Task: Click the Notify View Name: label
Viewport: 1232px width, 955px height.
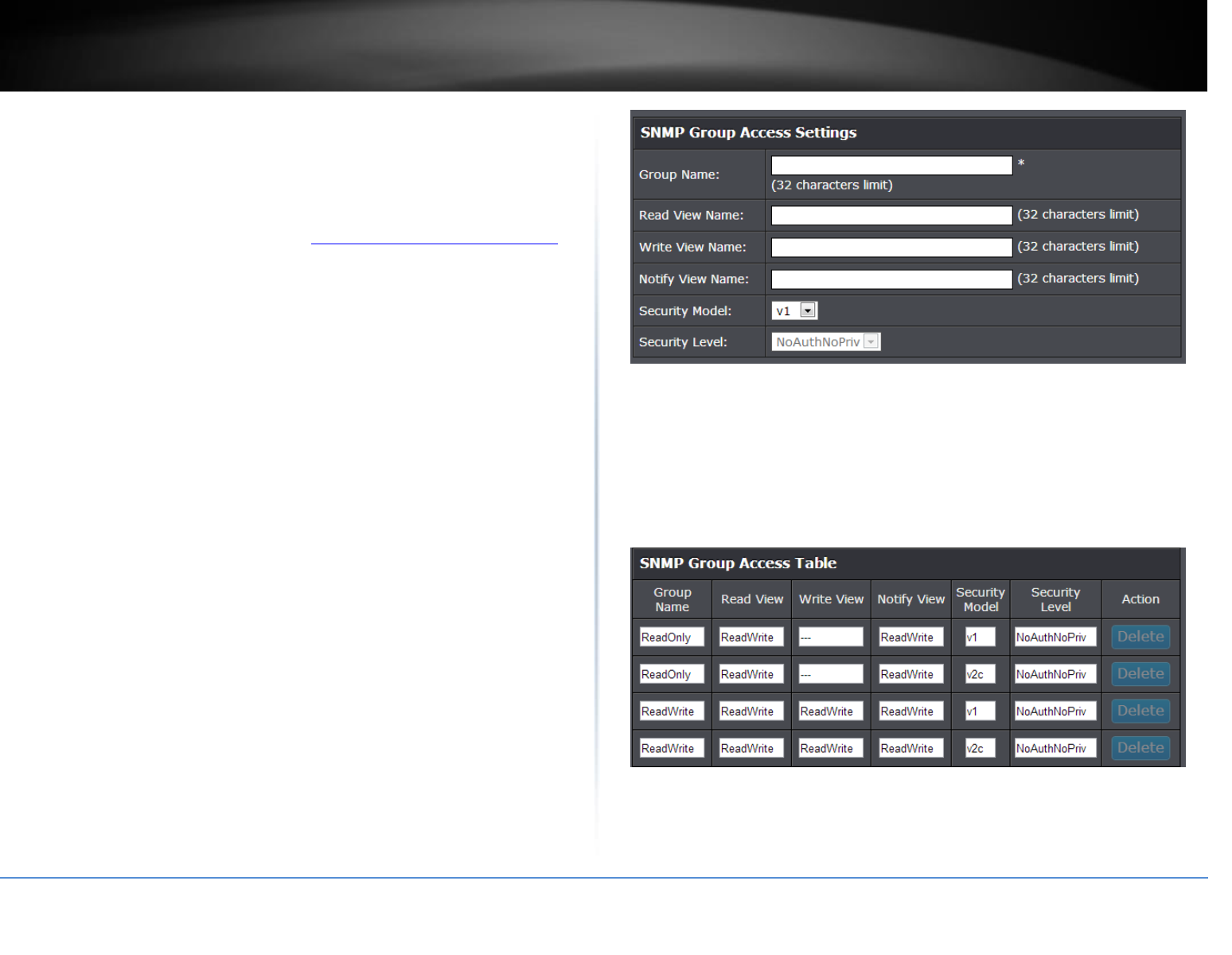Action: [693, 279]
